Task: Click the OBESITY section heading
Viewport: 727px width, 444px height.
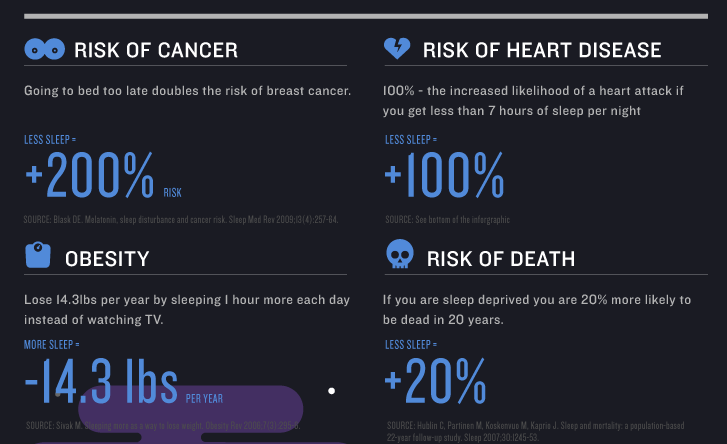Action: (107, 259)
